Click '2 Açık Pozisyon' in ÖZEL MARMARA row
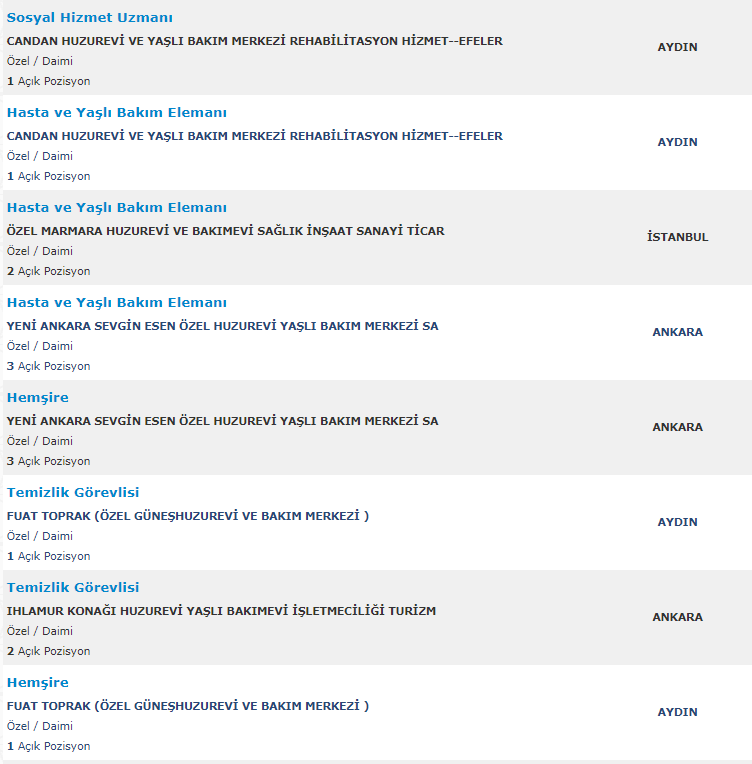The height and width of the screenshot is (764, 752). [48, 271]
